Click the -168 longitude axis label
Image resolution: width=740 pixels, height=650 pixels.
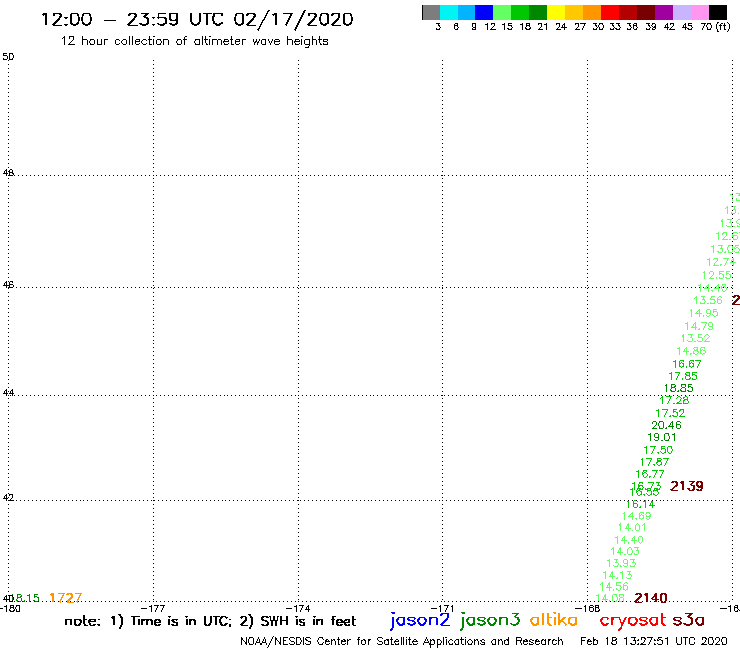[588, 608]
